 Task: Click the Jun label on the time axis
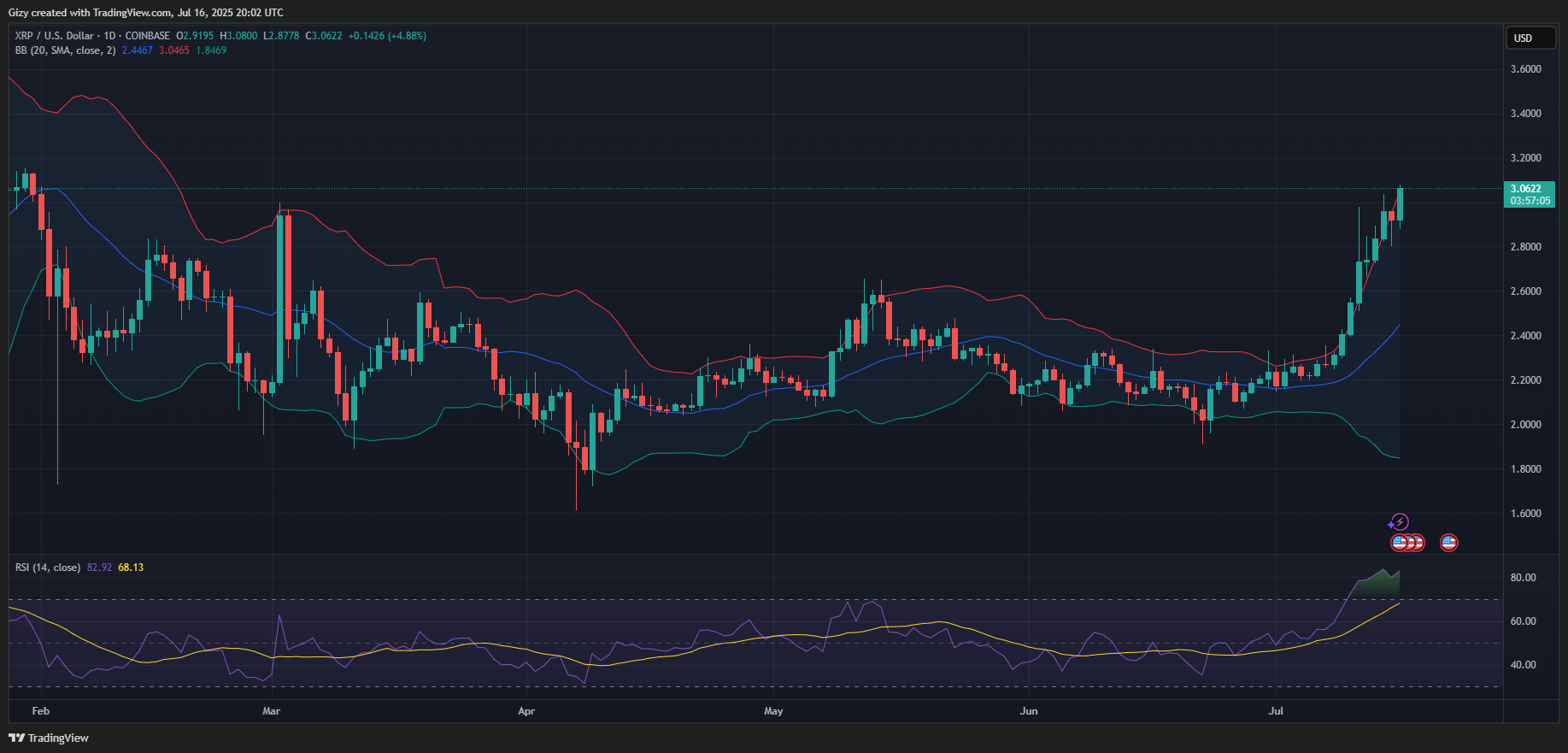pos(1029,711)
